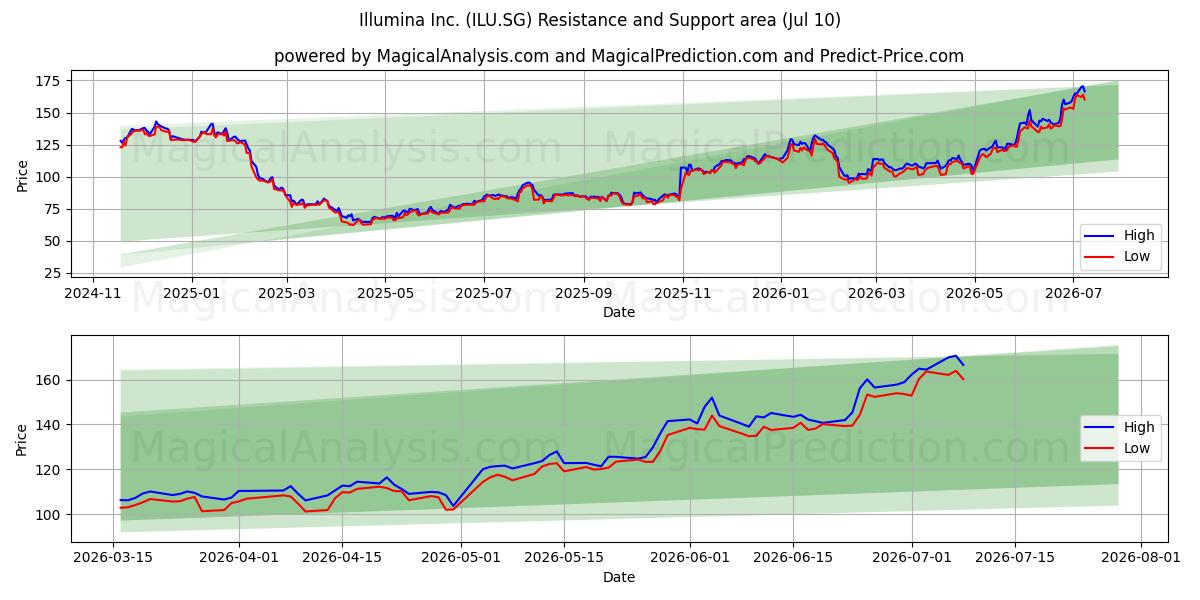Click the '2024-11' x-axis label in the top chart

[94, 294]
